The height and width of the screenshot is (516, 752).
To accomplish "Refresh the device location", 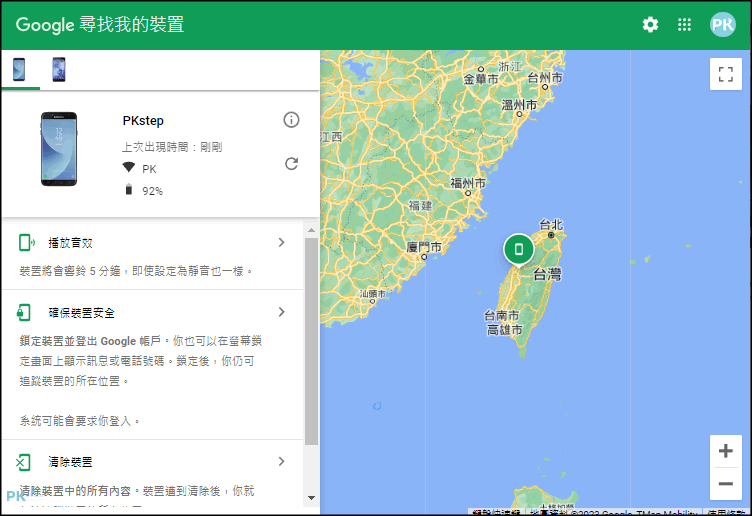I will 291,164.
